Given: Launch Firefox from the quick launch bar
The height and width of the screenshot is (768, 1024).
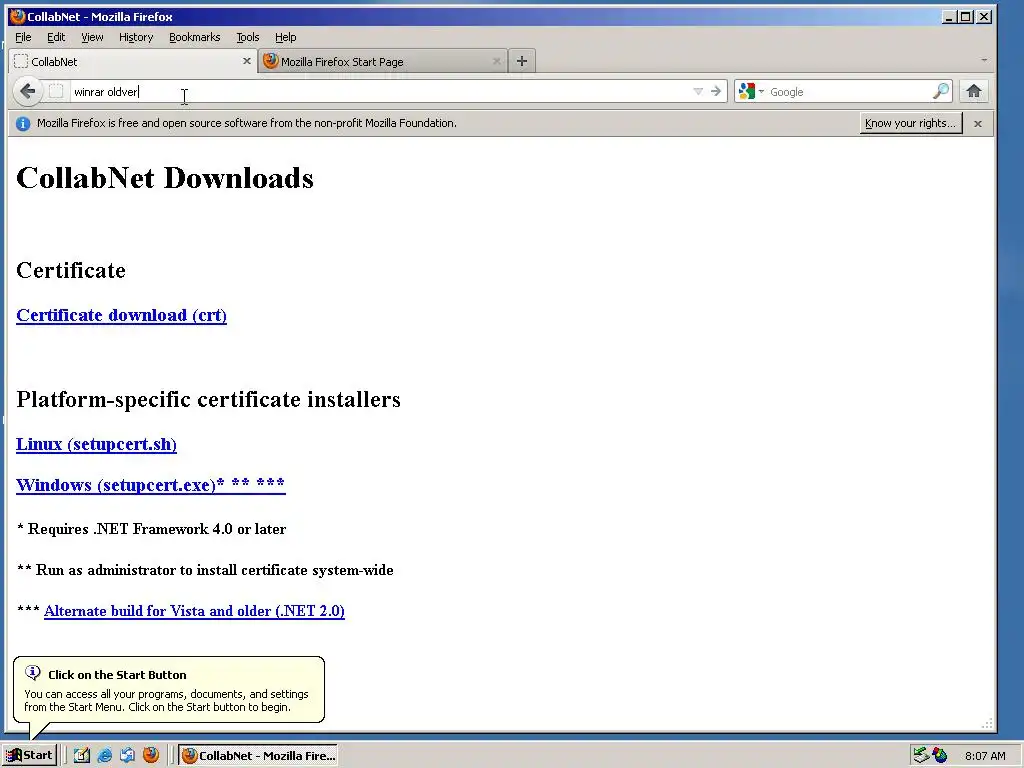Looking at the screenshot, I should 151,755.
